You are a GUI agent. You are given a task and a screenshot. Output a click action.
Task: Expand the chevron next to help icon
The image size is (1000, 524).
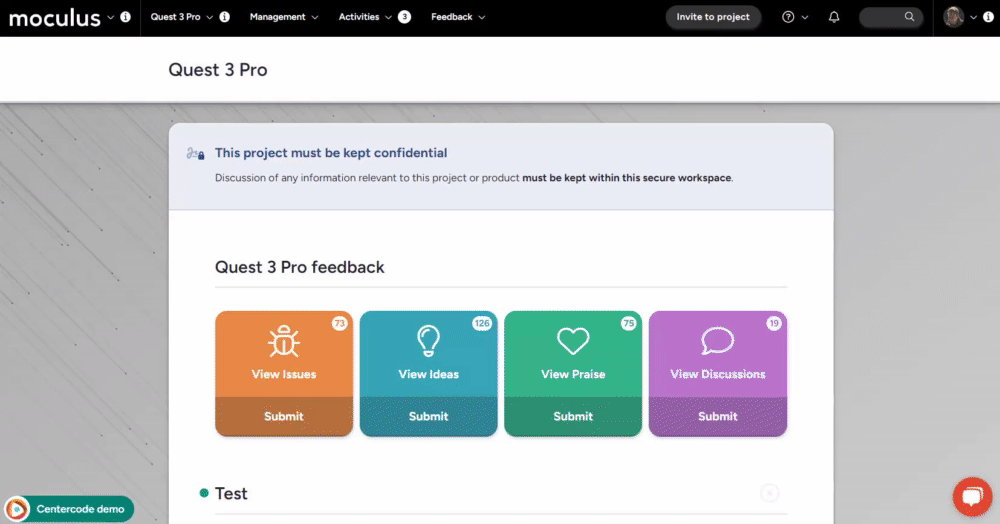pyautogui.click(x=805, y=17)
